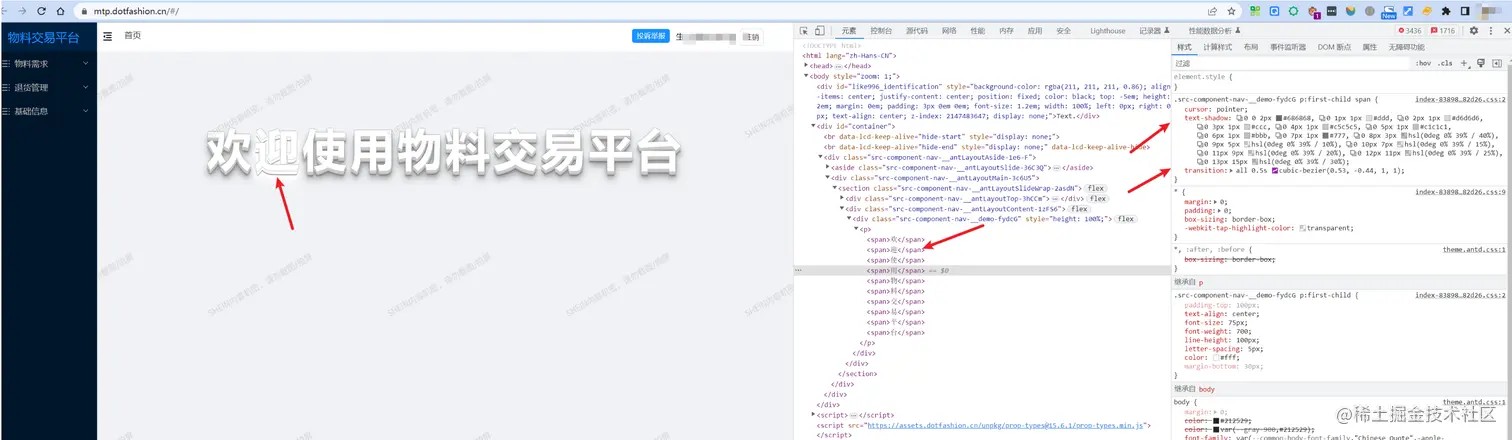Open the DOM 断点 tab
Screen dimensions: 1512x440
point(1334,47)
